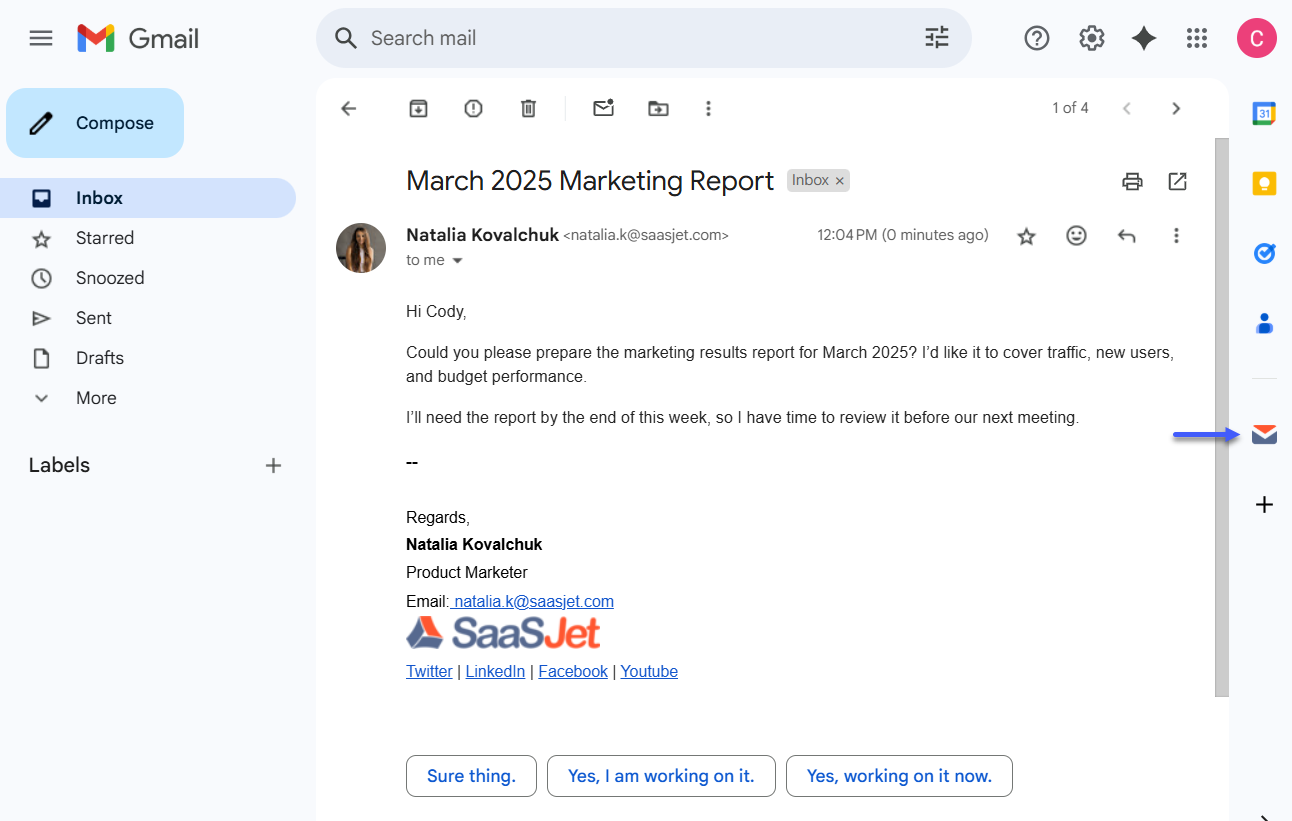Add an emoji reaction to message
The height and width of the screenshot is (821, 1292).
pyautogui.click(x=1076, y=236)
